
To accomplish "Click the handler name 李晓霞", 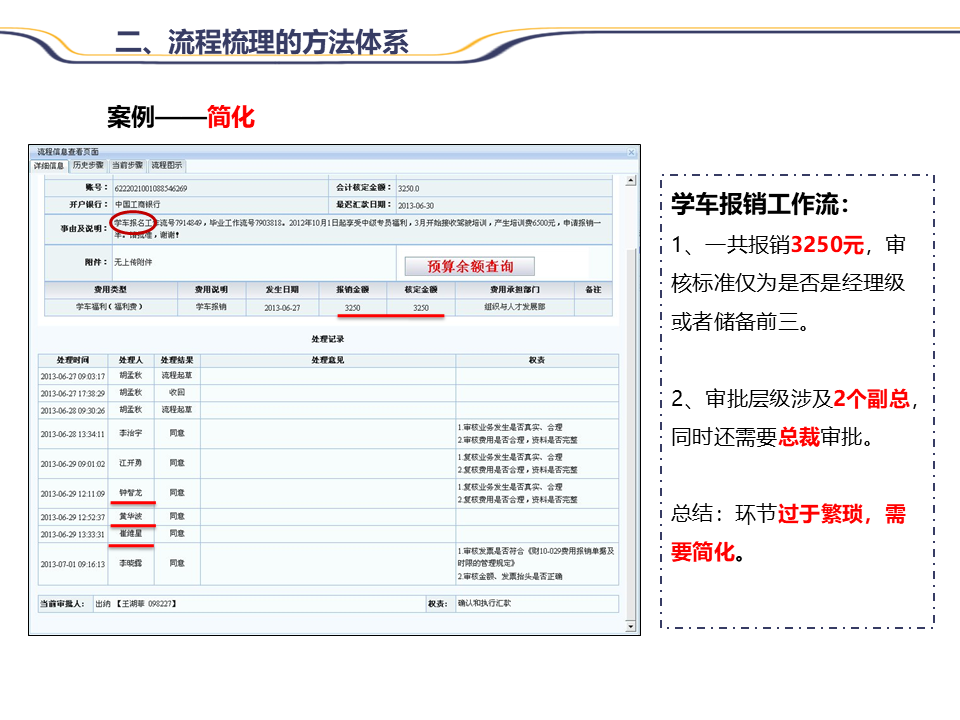I will 130,563.
